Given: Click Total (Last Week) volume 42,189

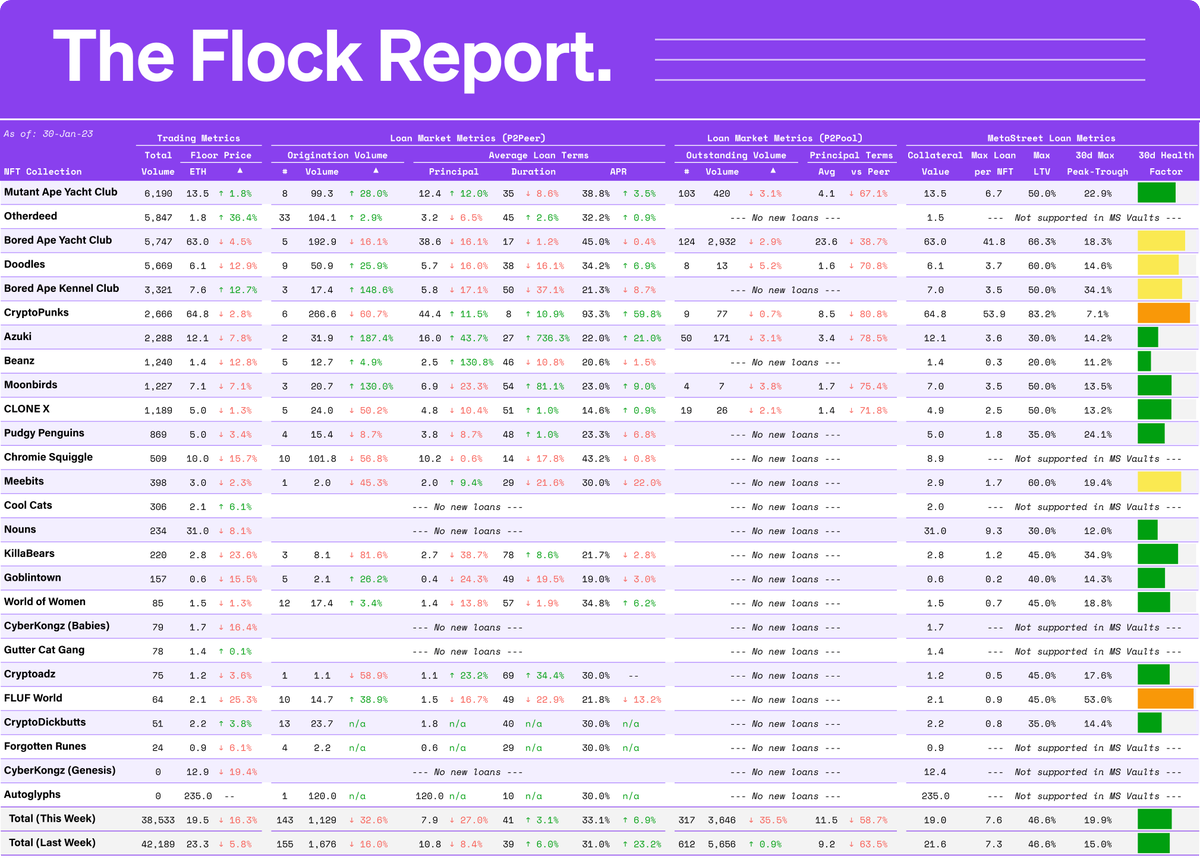Looking at the screenshot, I should (157, 844).
